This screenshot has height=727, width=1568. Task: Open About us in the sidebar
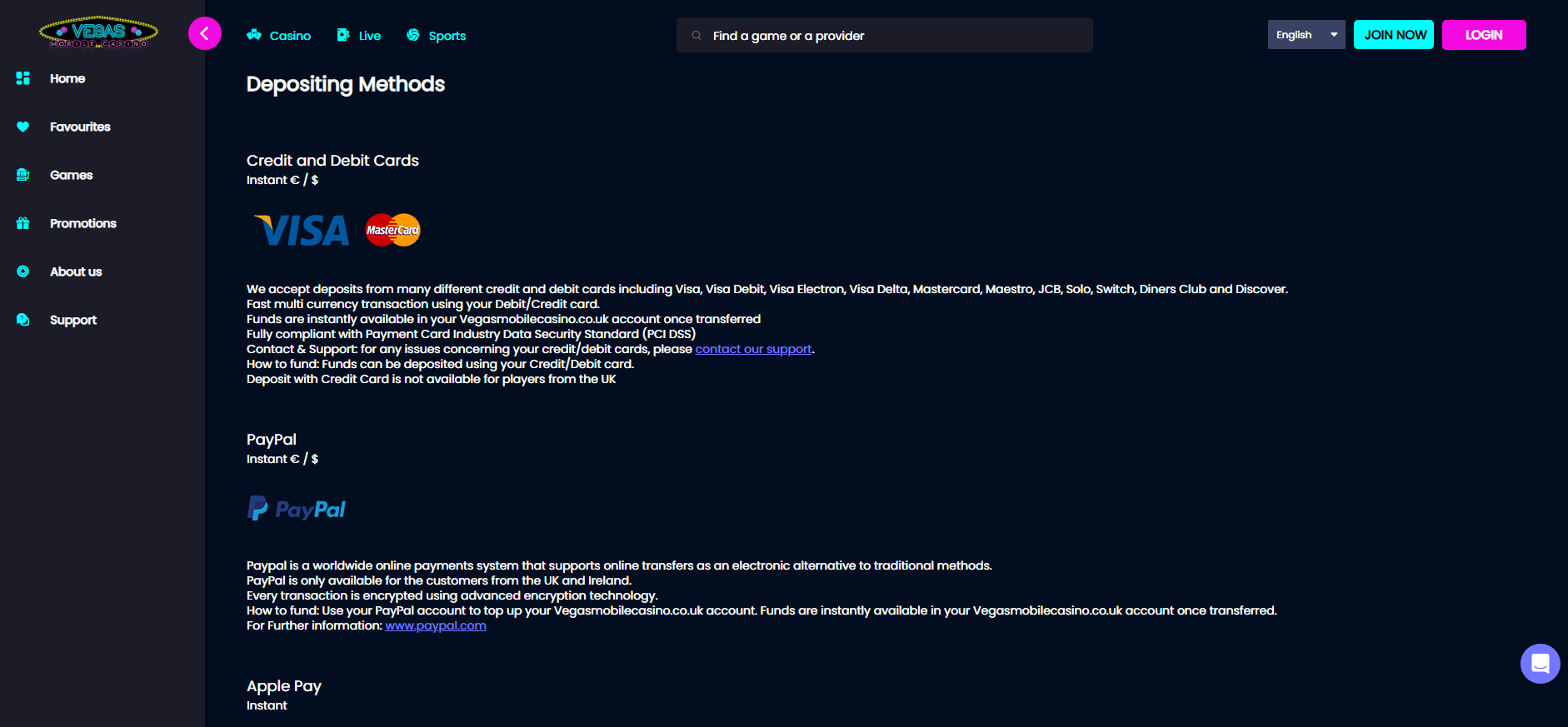click(76, 271)
